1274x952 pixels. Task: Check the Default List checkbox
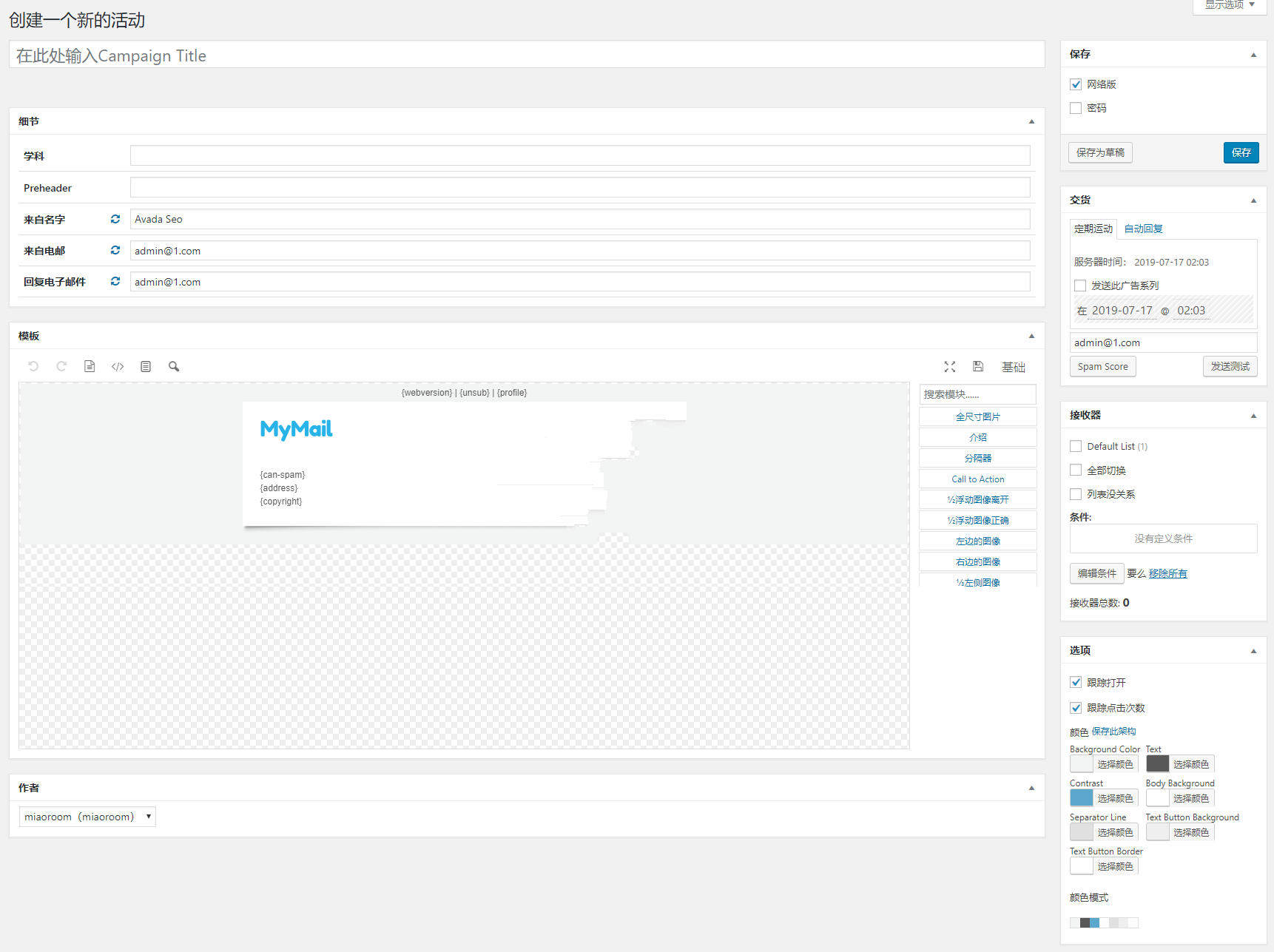(1076, 446)
